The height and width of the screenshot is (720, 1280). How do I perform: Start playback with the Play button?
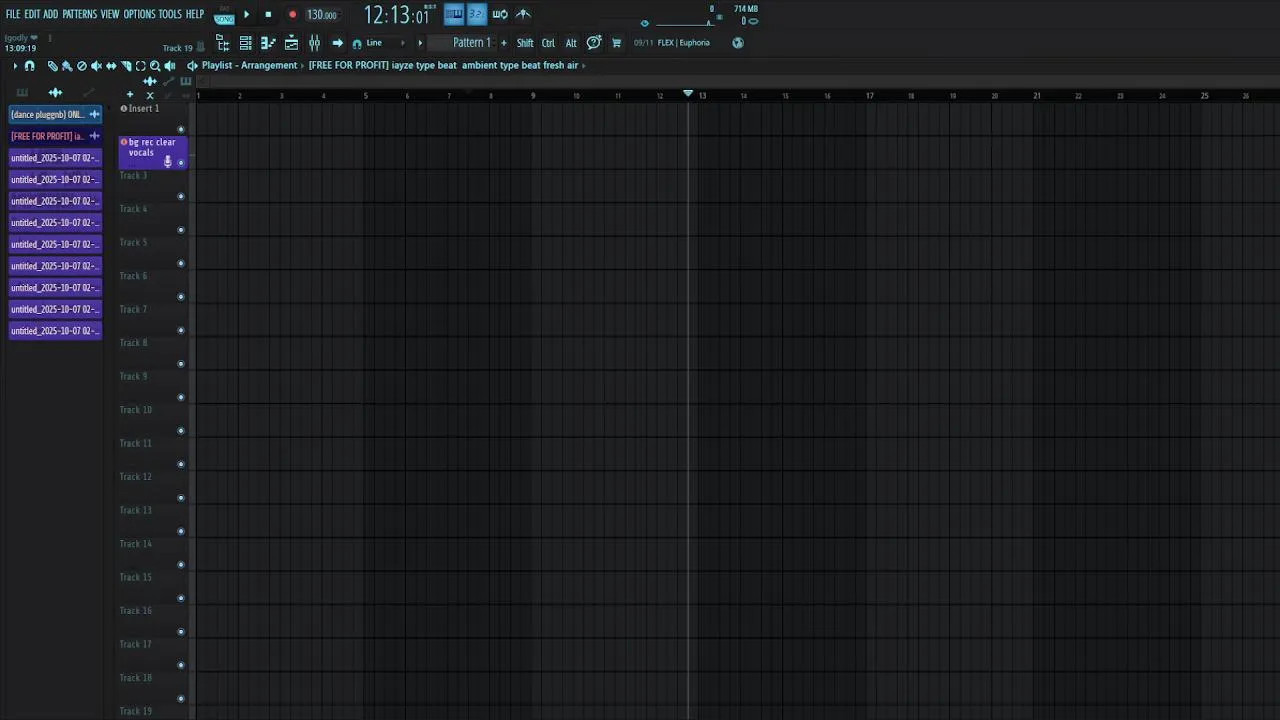pos(246,14)
